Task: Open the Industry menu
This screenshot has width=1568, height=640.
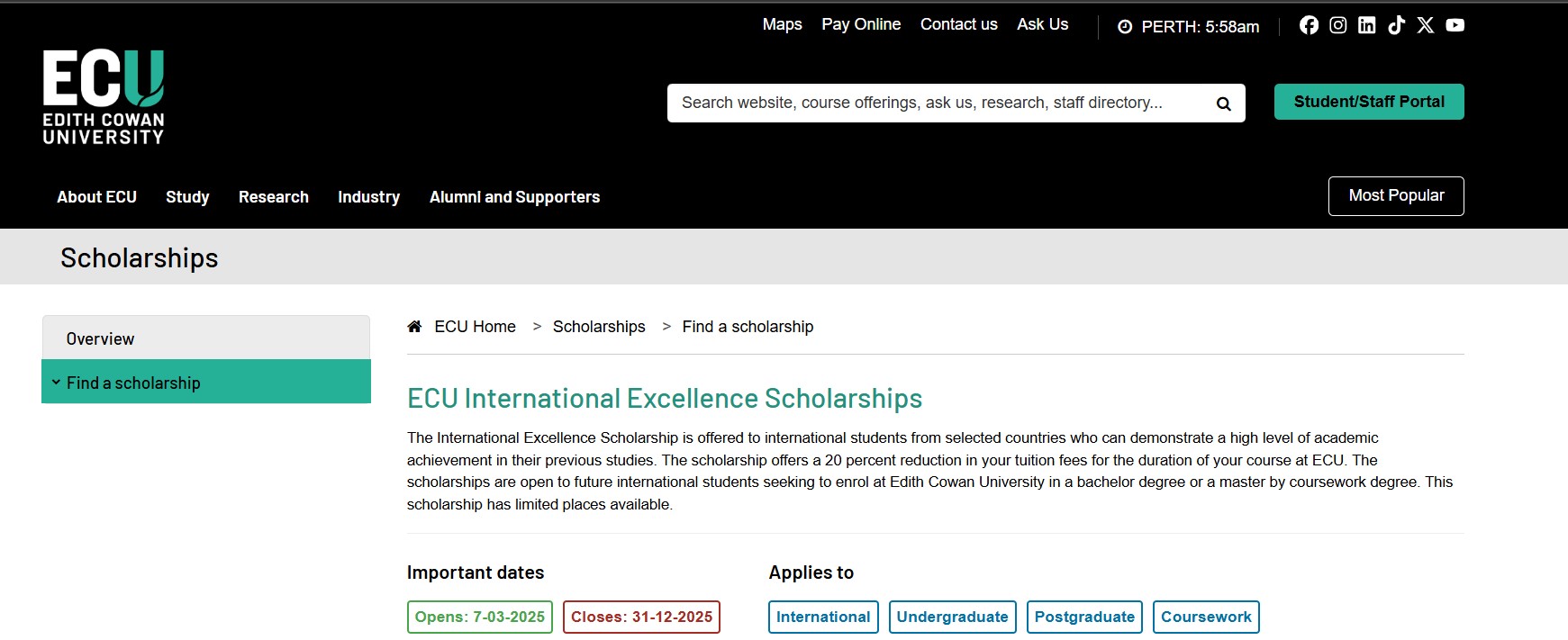Action: [x=369, y=197]
